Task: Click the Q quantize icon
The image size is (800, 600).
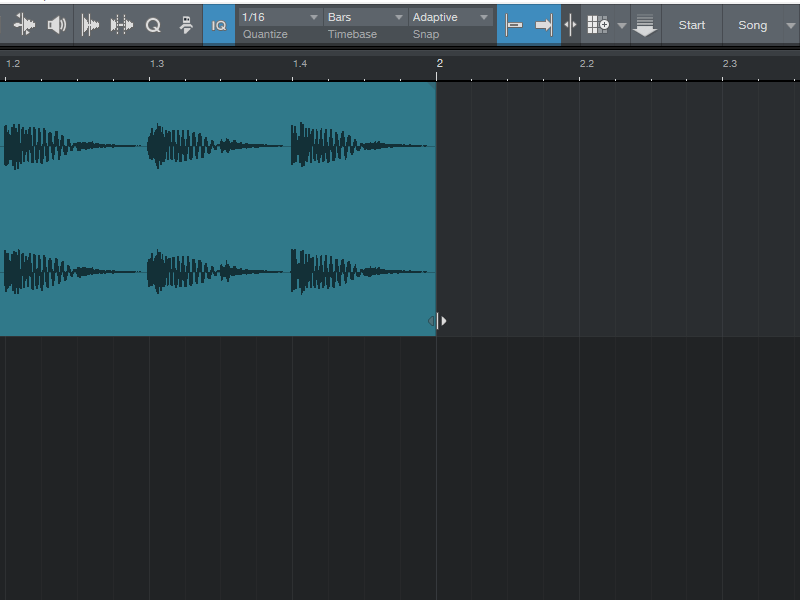Action: pos(153,25)
